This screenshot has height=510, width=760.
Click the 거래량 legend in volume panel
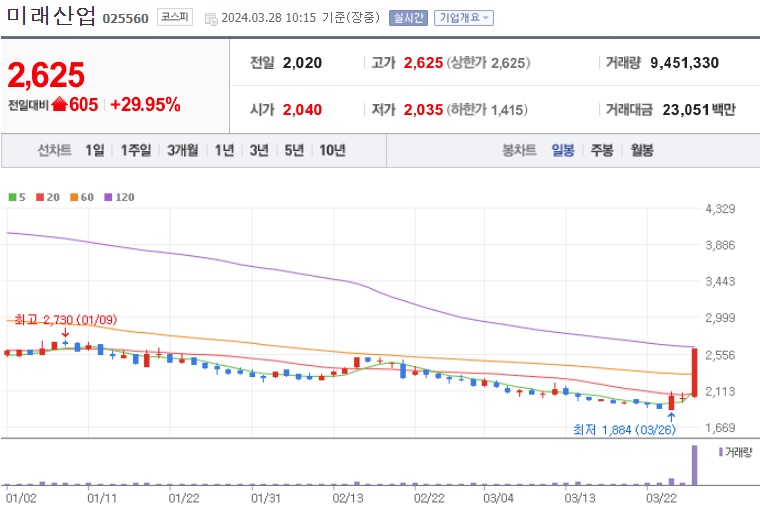pyautogui.click(x=735, y=452)
